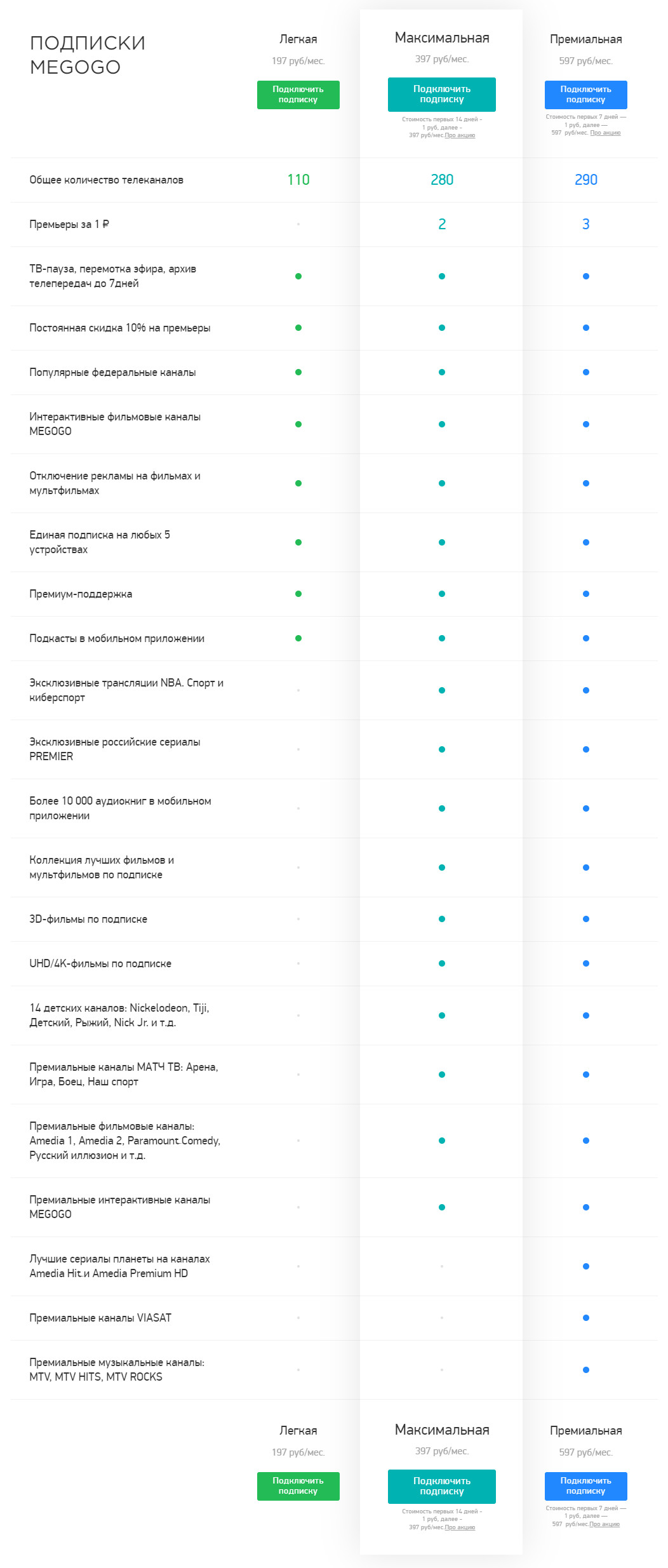Click top green Легкая subscribe button

click(298, 95)
